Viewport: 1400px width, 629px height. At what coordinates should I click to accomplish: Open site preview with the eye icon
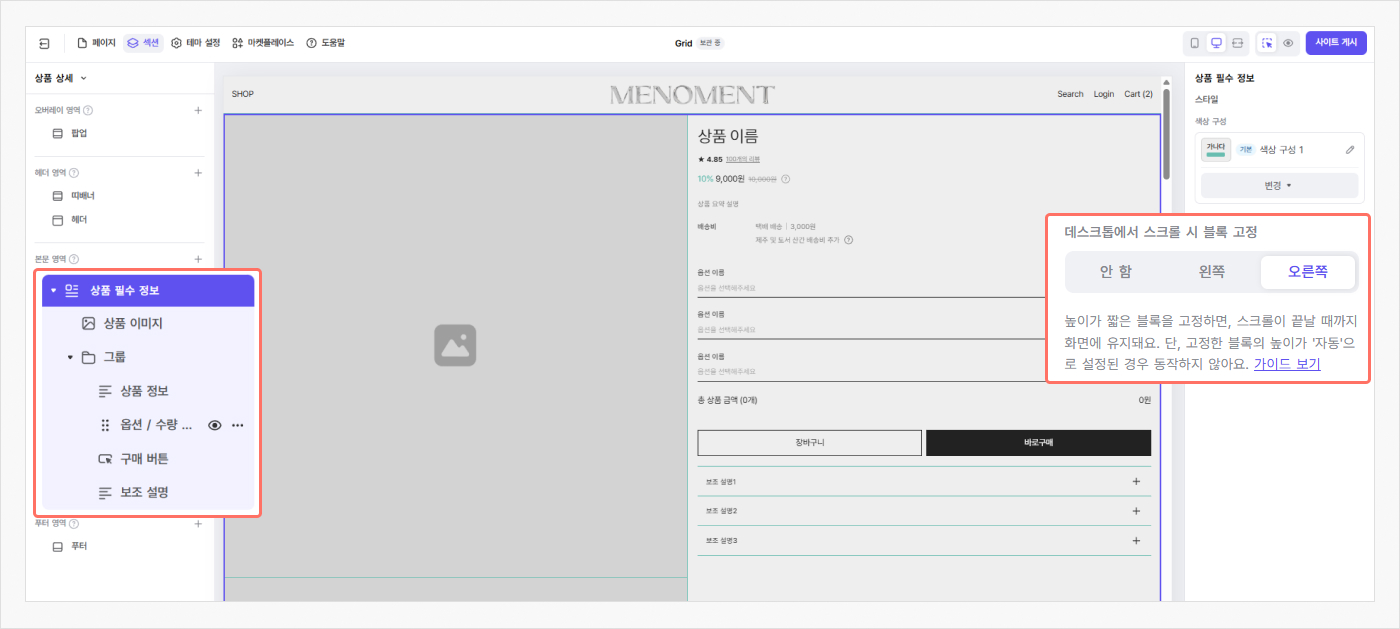[1289, 43]
